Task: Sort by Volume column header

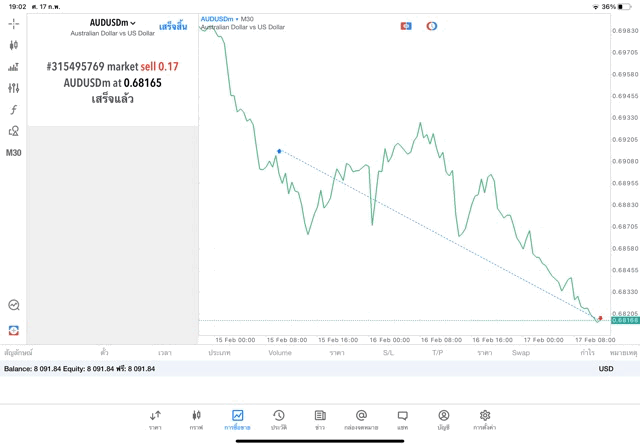Action: coord(280,353)
